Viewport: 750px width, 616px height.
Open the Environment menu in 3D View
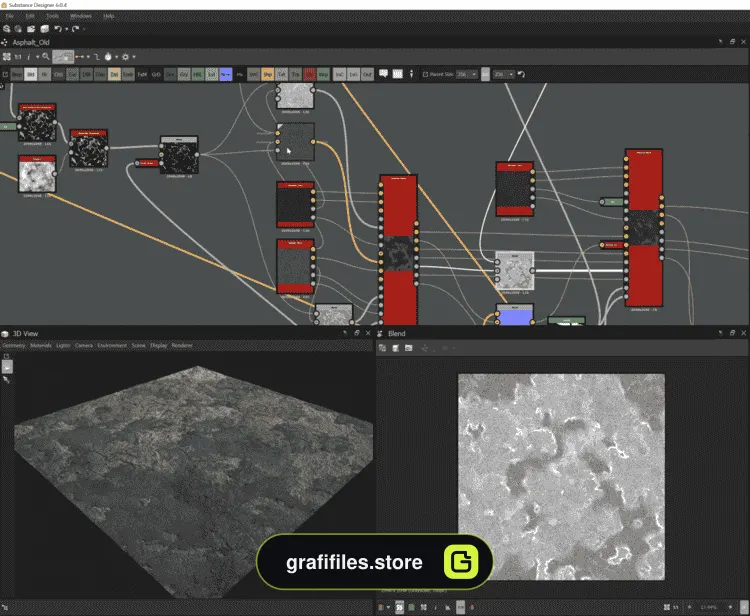(x=112, y=345)
